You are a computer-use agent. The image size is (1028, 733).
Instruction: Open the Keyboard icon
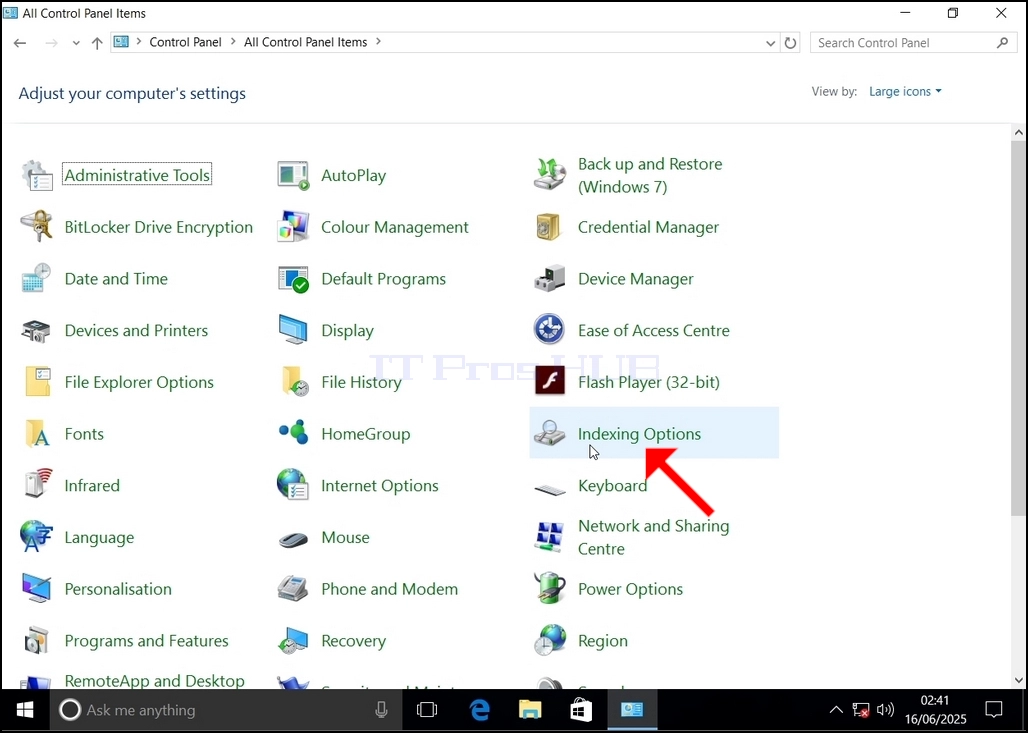pyautogui.click(x=549, y=489)
